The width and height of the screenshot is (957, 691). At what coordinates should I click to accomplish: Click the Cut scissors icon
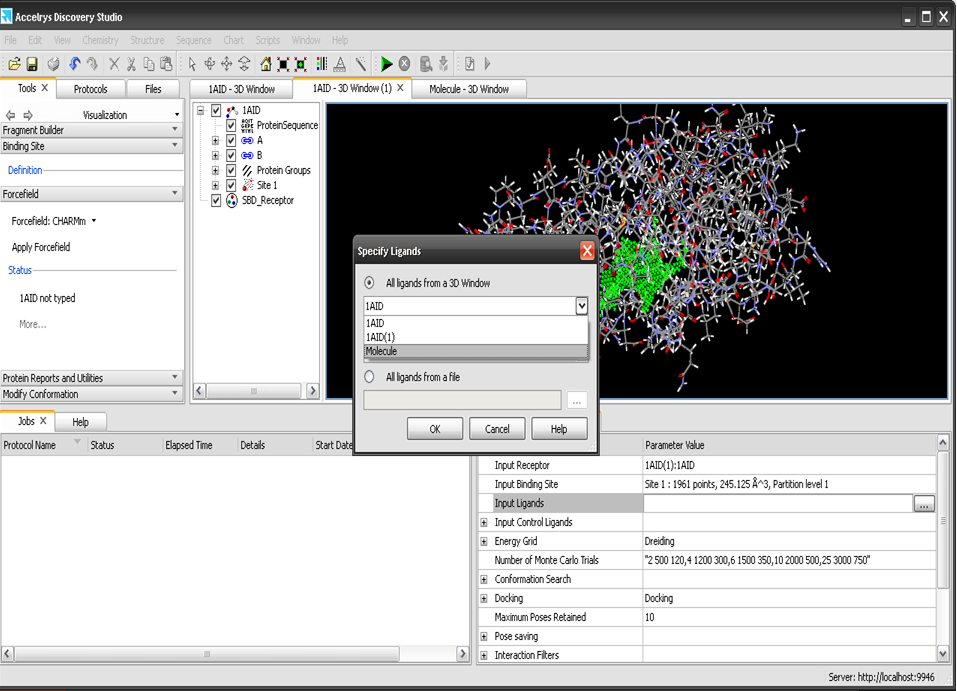point(131,64)
